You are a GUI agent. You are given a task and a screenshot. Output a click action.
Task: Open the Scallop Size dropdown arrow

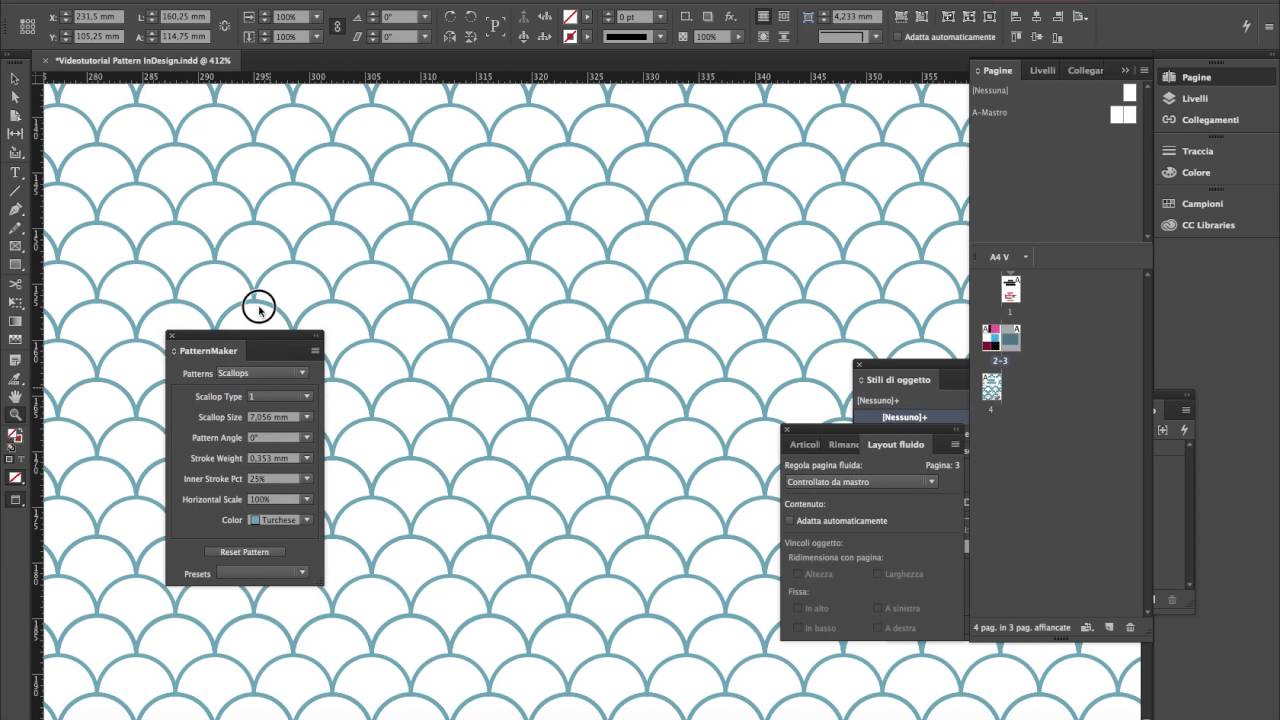307,417
